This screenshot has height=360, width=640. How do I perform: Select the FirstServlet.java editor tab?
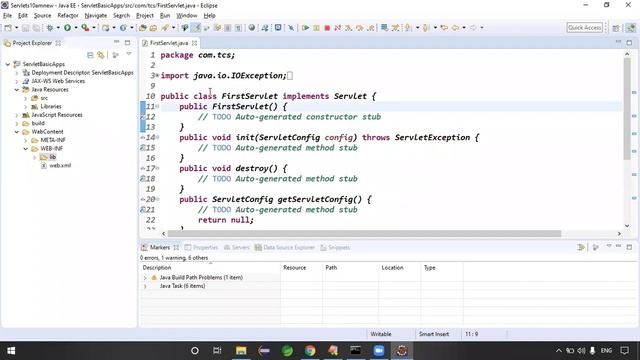tap(169, 43)
